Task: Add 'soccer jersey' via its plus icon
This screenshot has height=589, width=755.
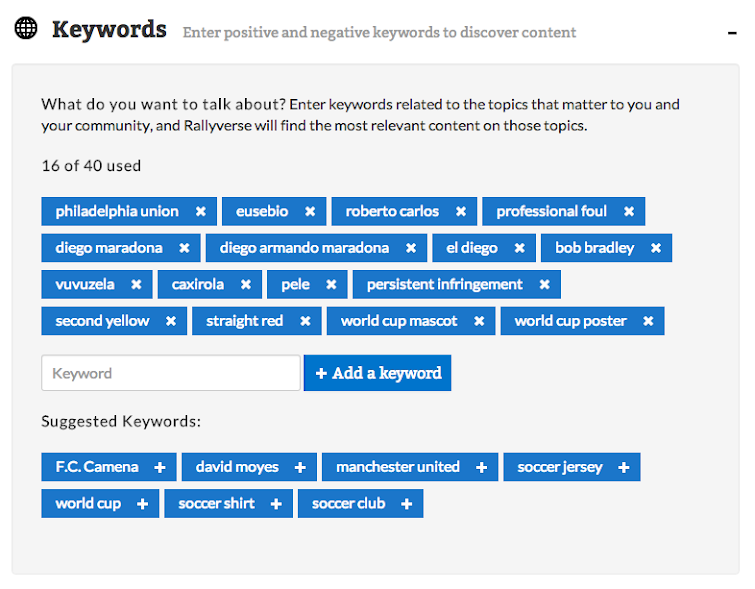Action: pos(624,467)
